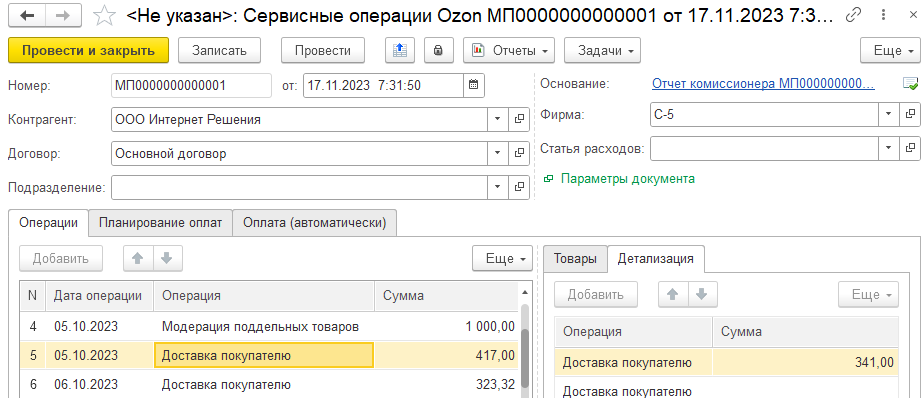This screenshot has height=398, width=924.
Task: Click into the Подразделение input field
Action: 299,188
